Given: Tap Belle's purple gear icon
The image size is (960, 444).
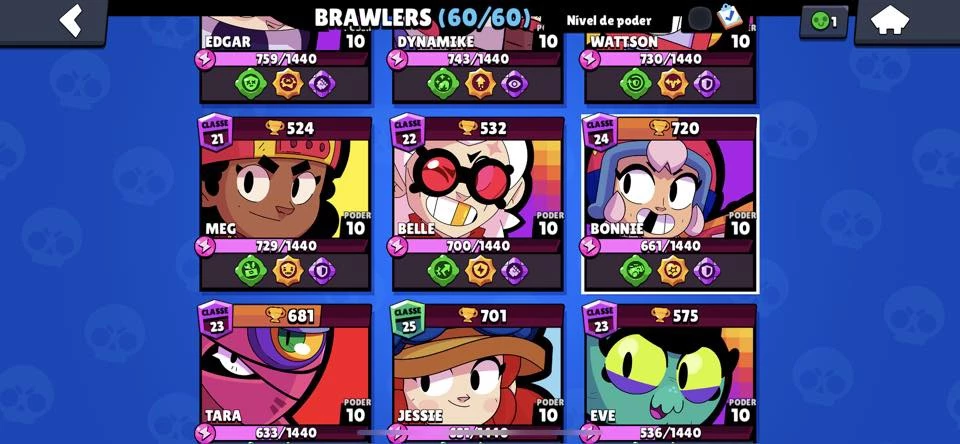Looking at the screenshot, I should [x=514, y=271].
